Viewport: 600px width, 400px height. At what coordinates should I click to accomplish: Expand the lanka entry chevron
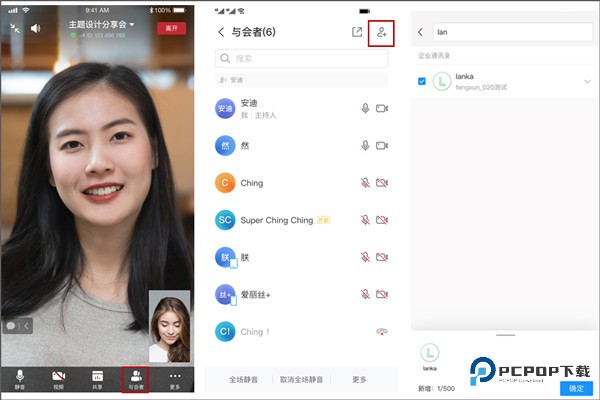coord(587,81)
